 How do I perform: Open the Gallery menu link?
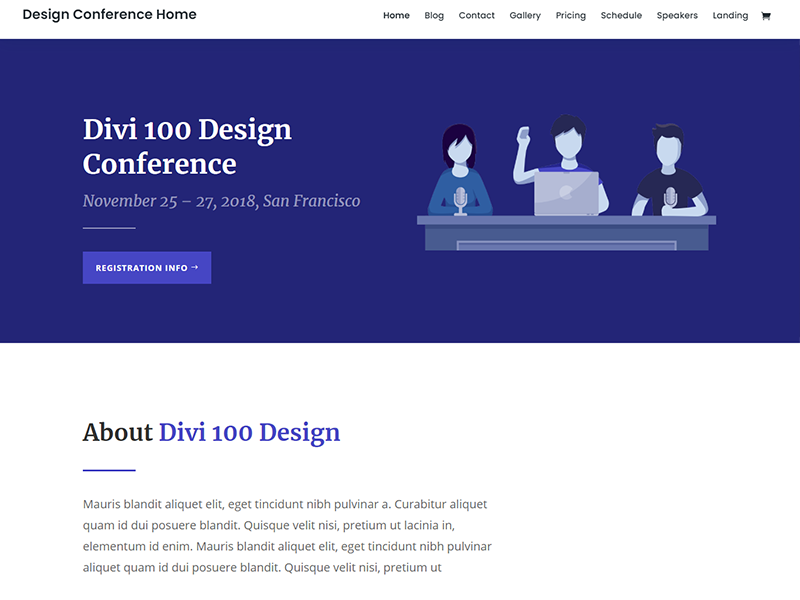coord(525,15)
